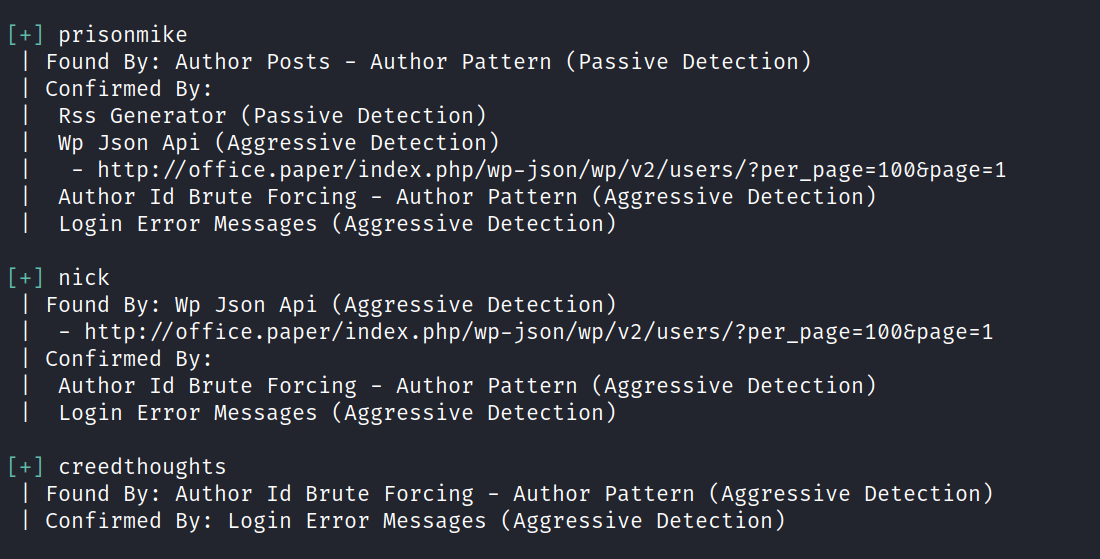Click Author Id Brute Forcing line under prisonmike
This screenshot has height=559, width=1100.
(x=467, y=197)
